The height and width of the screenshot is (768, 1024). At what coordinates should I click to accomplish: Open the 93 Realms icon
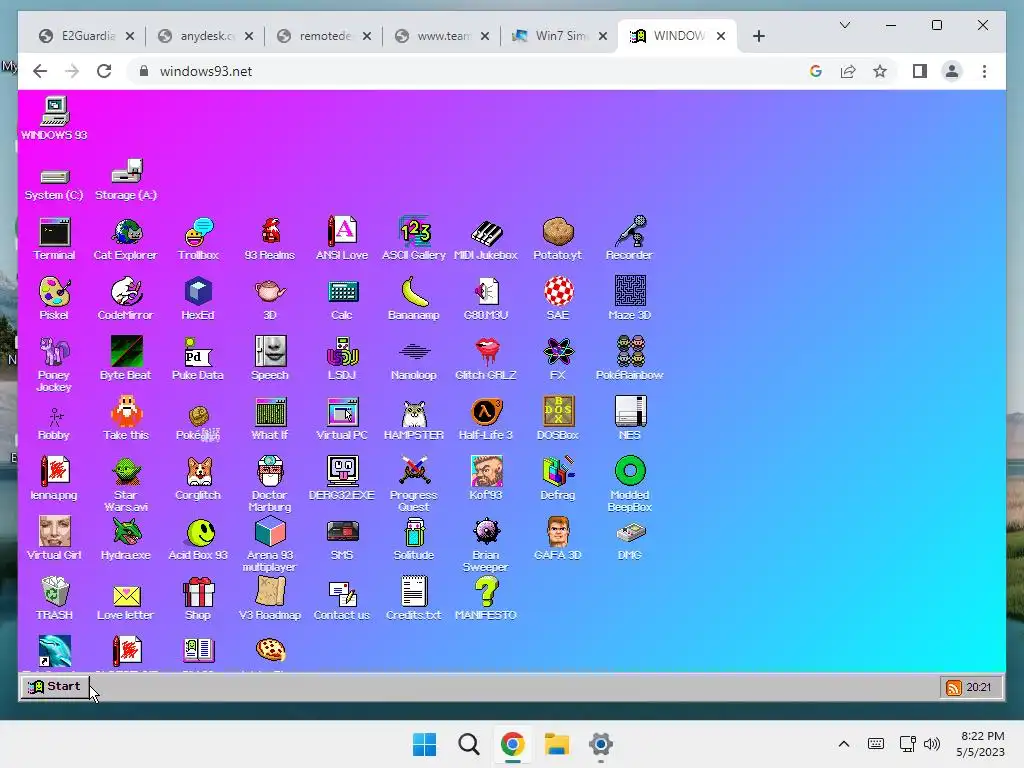[270, 239]
